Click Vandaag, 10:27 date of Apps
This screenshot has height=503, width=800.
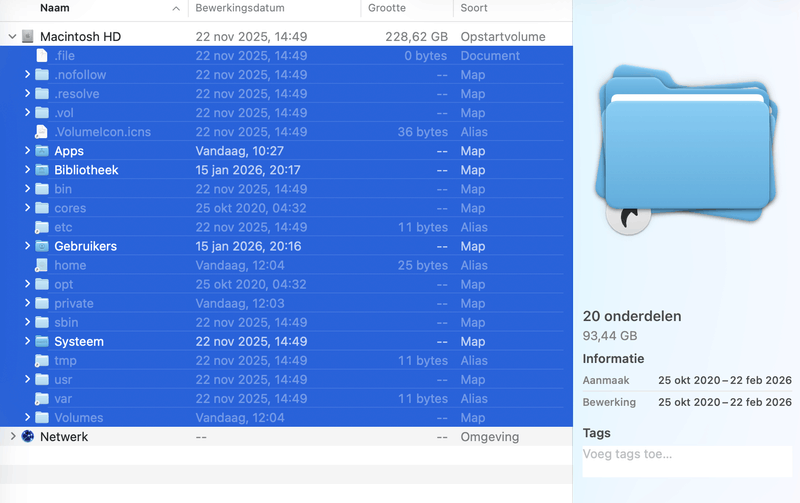click(239, 151)
